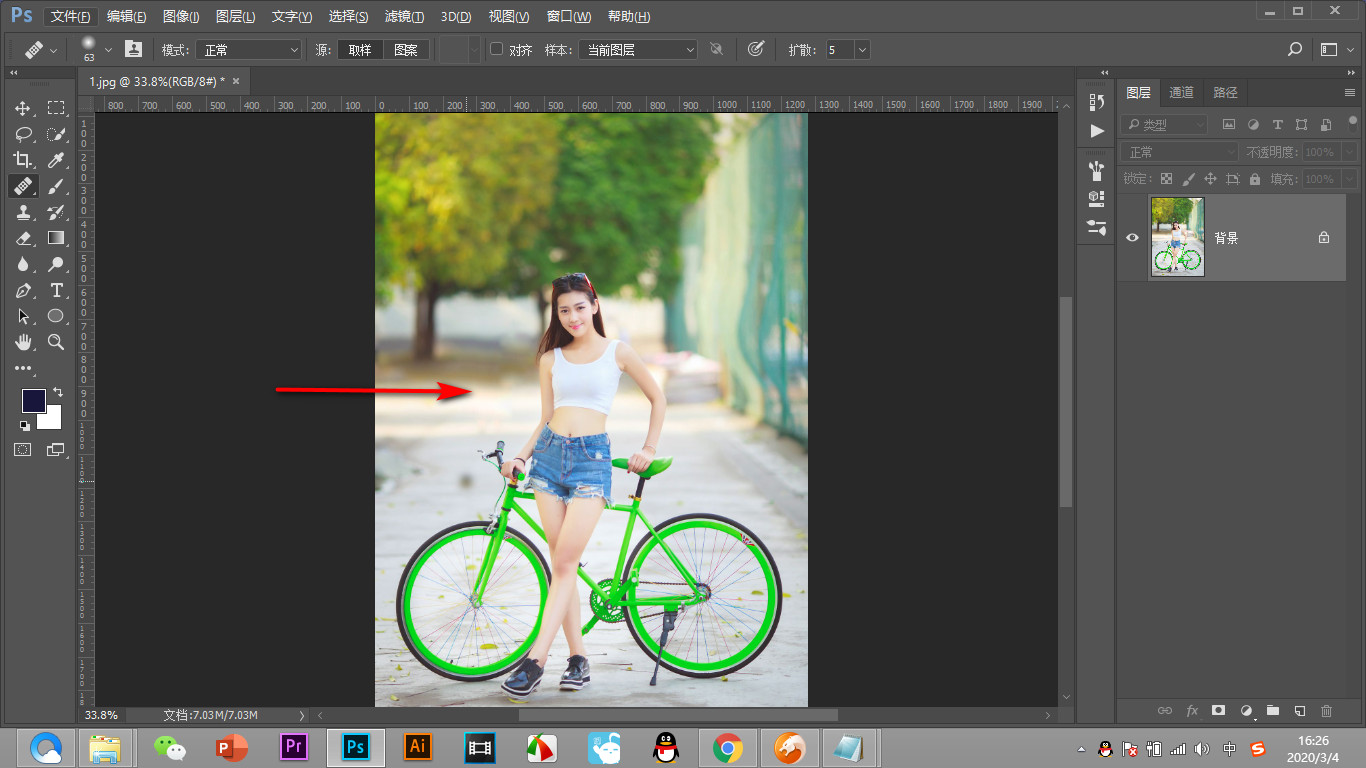
Task: Switch to the 路径 tab
Action: pos(1226,92)
